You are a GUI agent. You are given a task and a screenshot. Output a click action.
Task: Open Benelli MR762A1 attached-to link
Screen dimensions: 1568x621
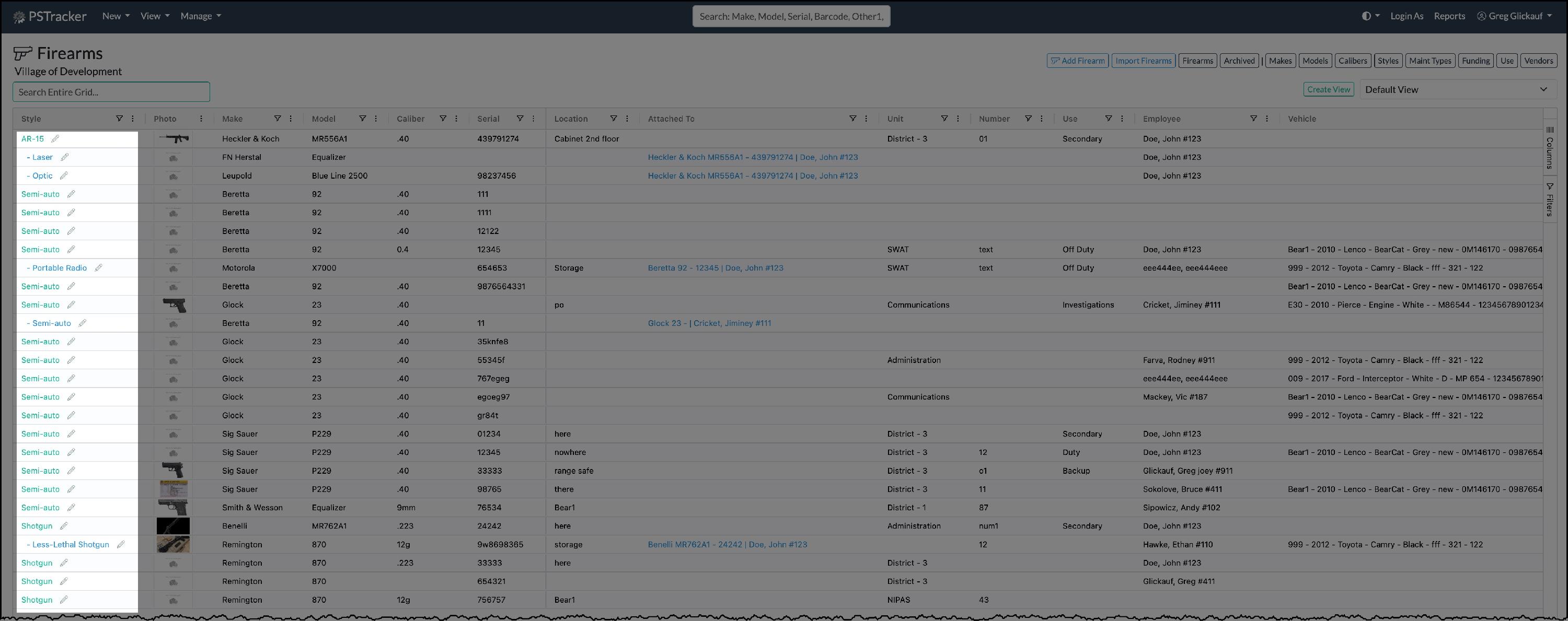point(727,544)
